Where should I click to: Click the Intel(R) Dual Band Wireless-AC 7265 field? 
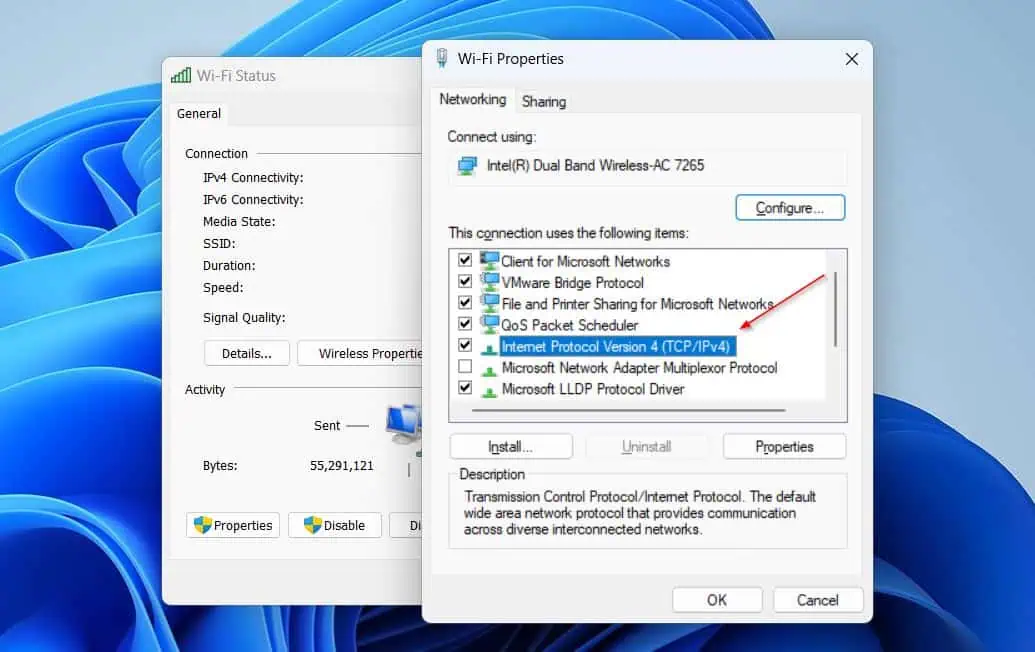pos(647,166)
